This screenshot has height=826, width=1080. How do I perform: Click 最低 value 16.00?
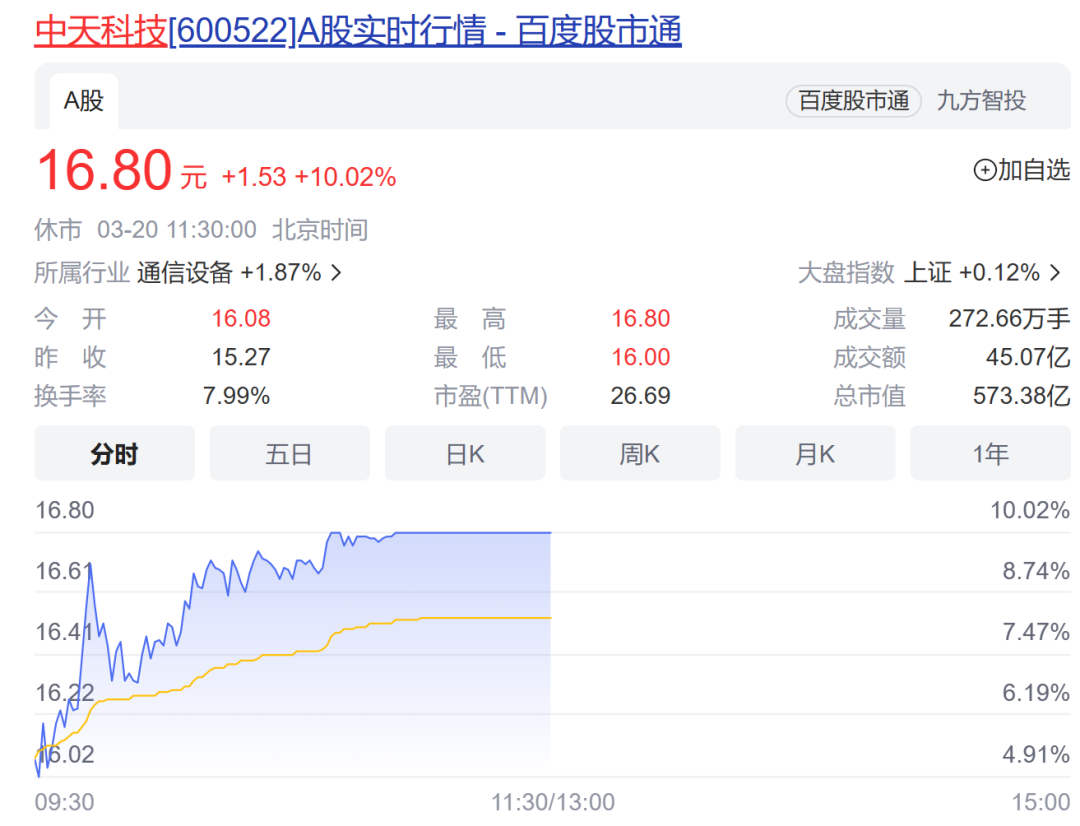(641, 357)
